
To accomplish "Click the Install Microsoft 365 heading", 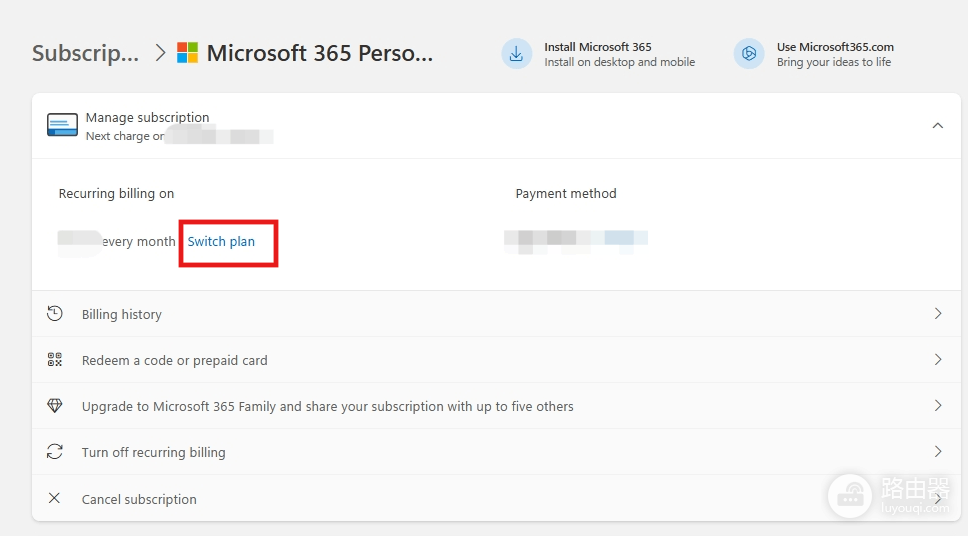I will click(598, 47).
